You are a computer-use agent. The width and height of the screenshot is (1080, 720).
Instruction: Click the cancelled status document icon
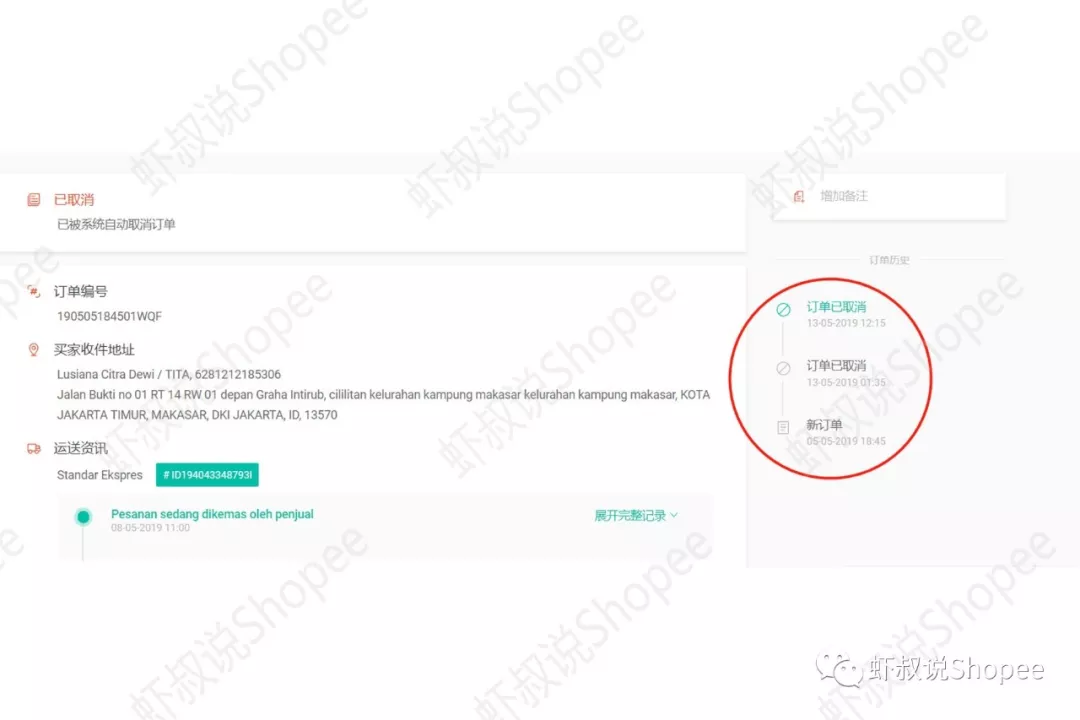(33, 200)
